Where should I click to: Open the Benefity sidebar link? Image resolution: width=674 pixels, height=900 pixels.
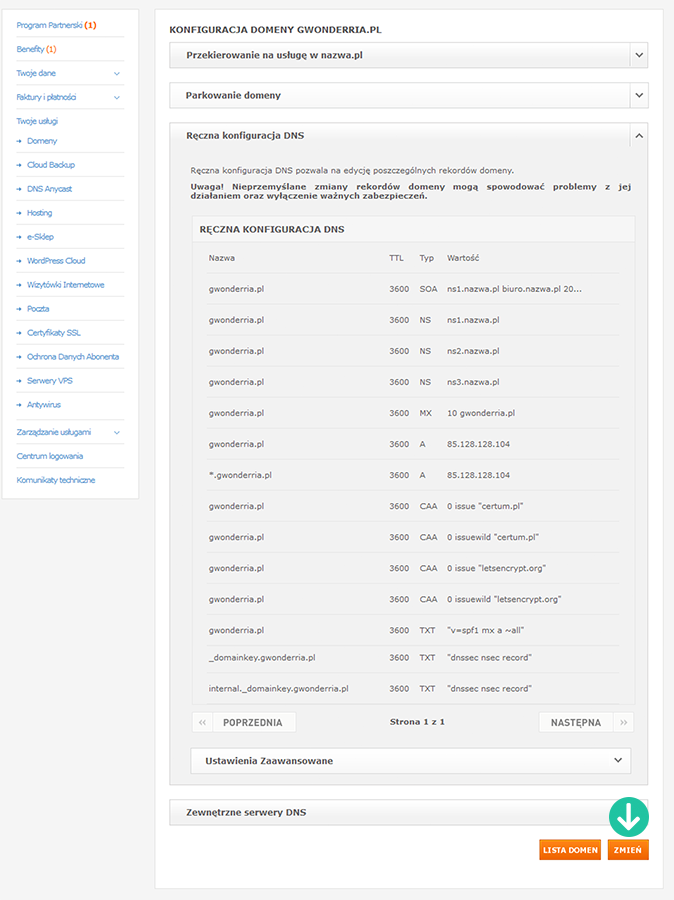36,49
